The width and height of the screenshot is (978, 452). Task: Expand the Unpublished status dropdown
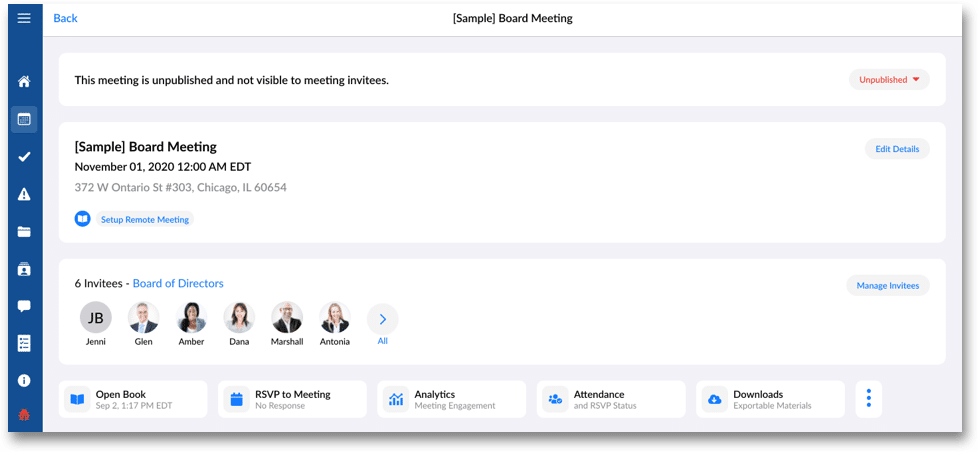[x=889, y=80]
